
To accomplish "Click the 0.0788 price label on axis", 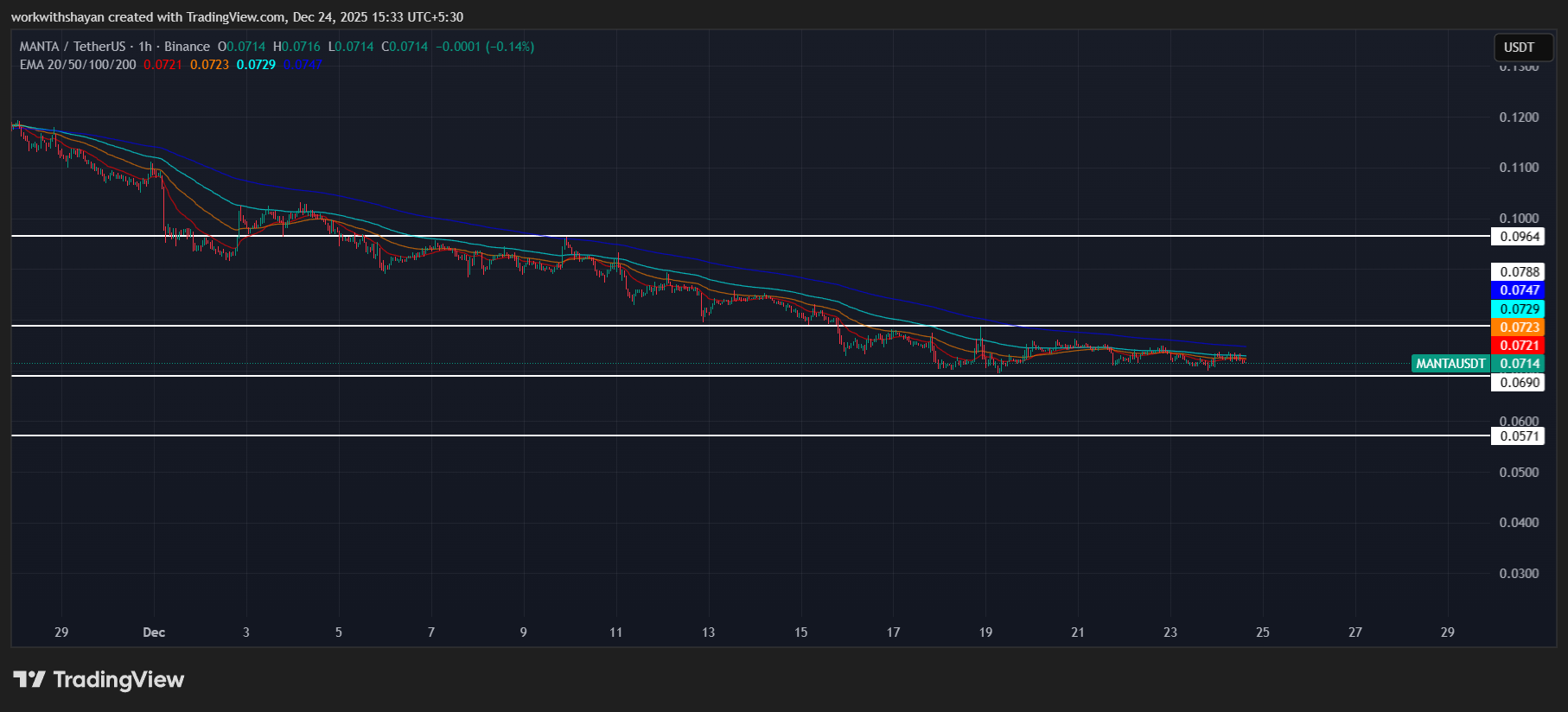I will 1519,272.
